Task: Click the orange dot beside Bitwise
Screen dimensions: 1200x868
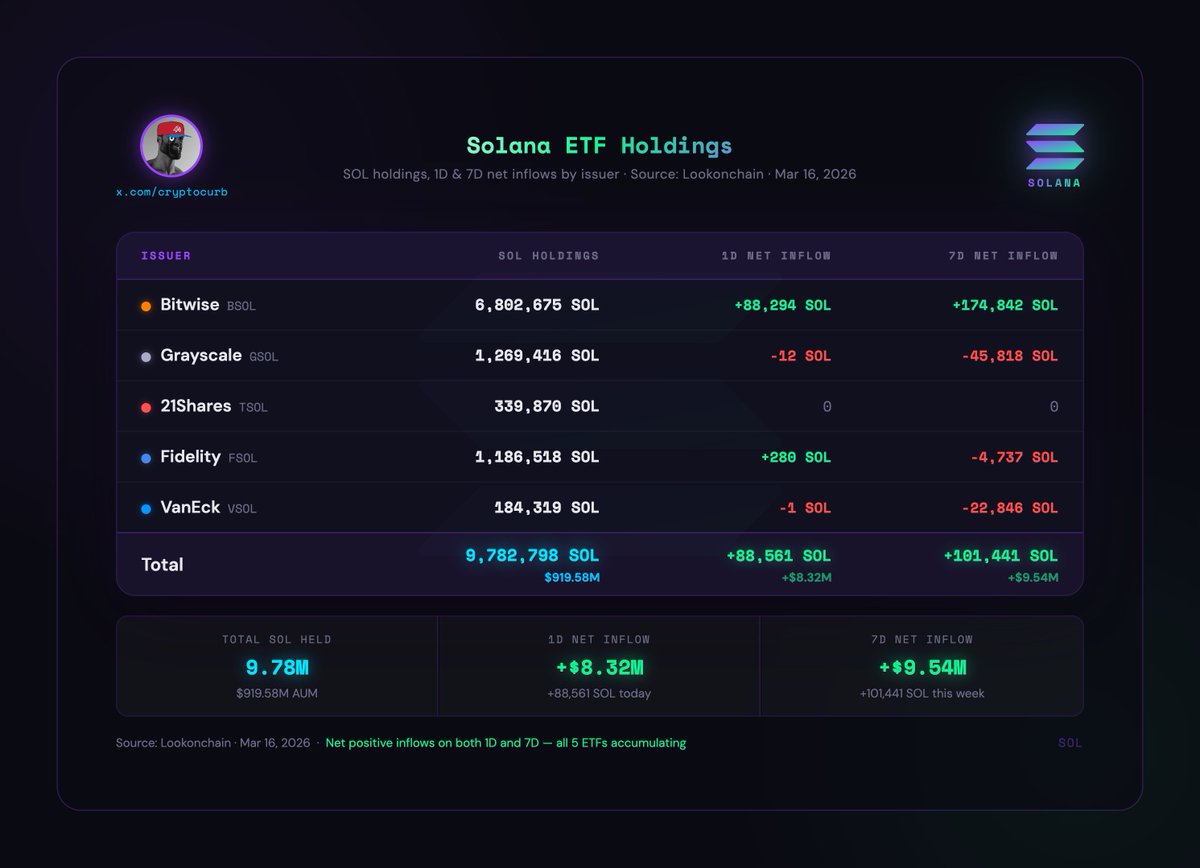Action: (x=146, y=306)
